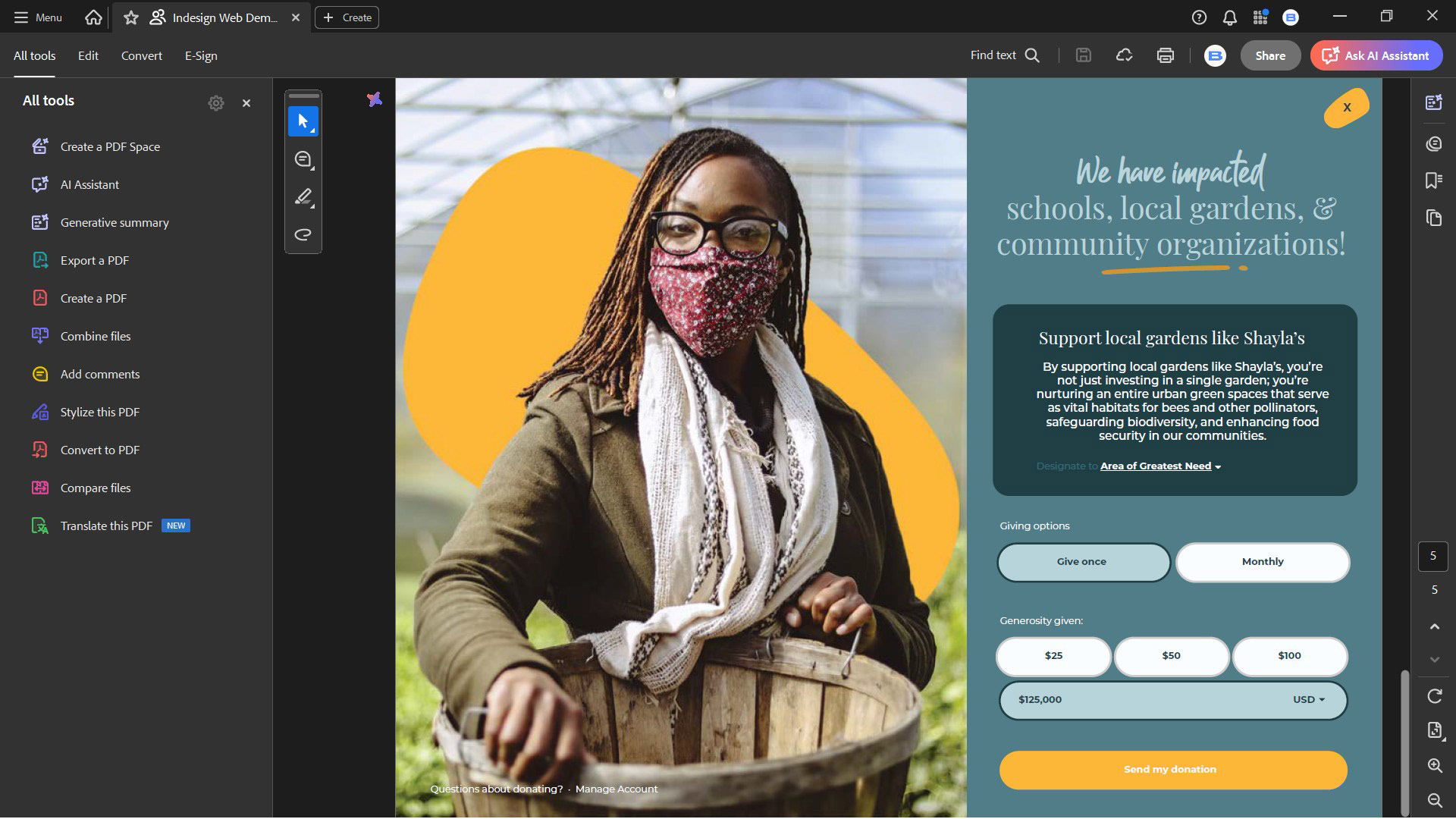The height and width of the screenshot is (819, 1456).
Task: Go to previous page with up chevron
Action: pos(1434,626)
